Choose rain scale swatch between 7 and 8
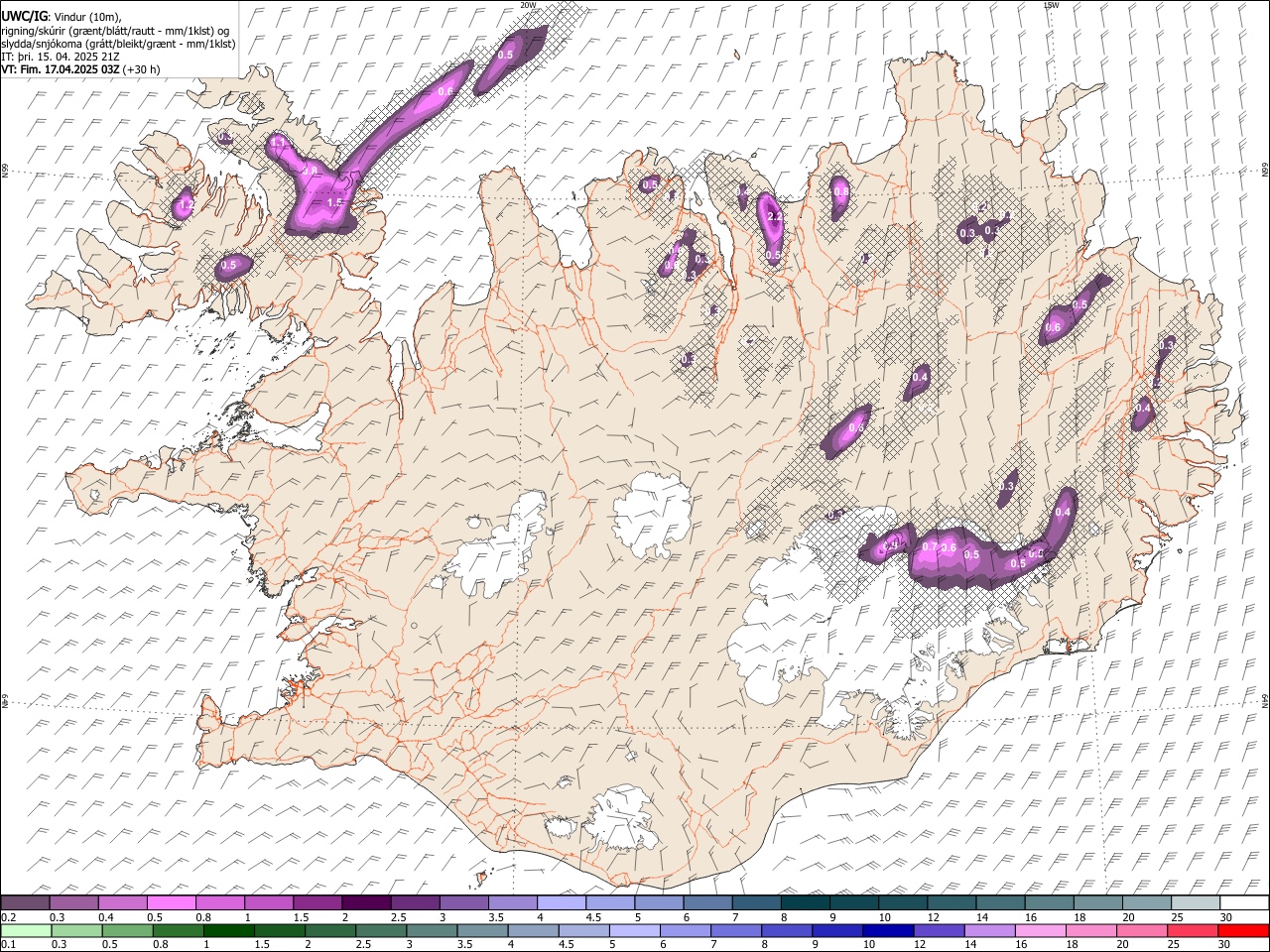The height and width of the screenshot is (952, 1270). tap(734, 930)
